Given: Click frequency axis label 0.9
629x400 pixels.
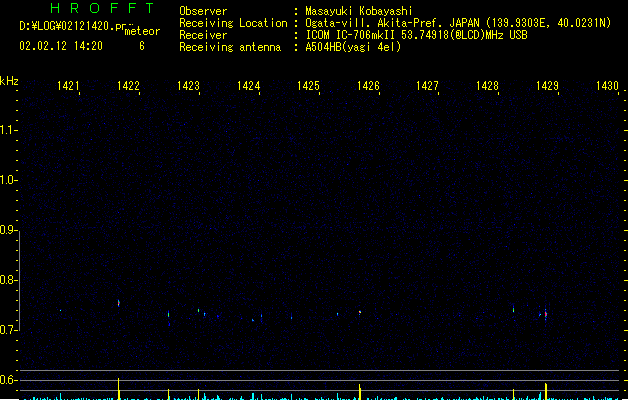Looking at the screenshot, I should (x=7, y=230).
